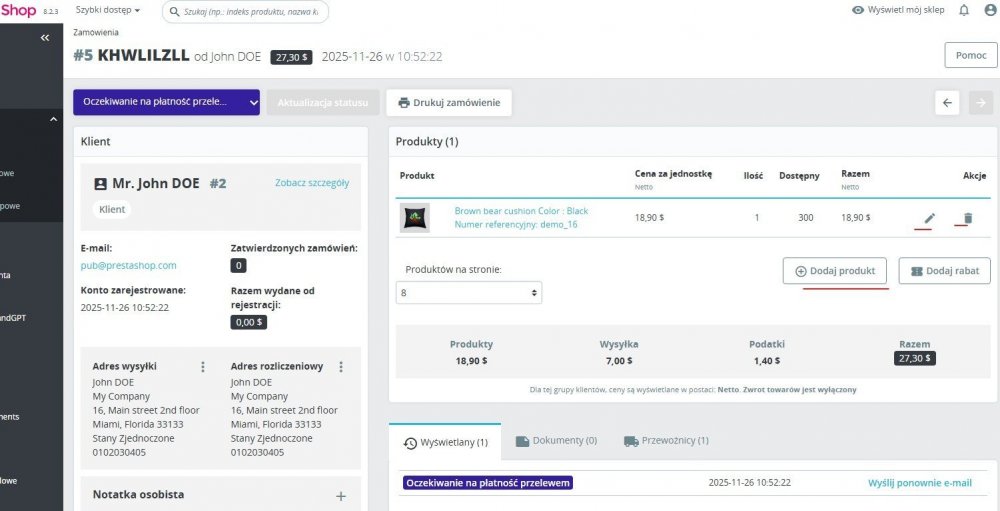Open the products per page selector
Screen dimensions: 1000x511
469,293
